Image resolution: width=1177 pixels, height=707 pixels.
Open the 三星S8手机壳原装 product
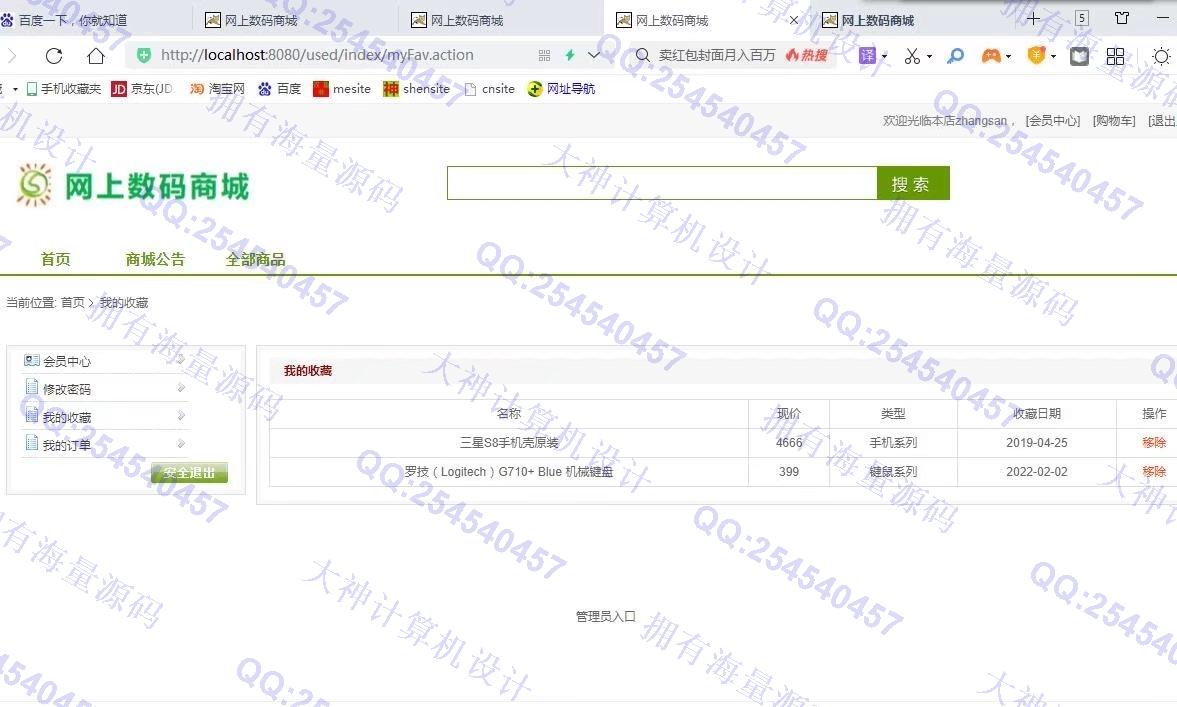(509, 443)
